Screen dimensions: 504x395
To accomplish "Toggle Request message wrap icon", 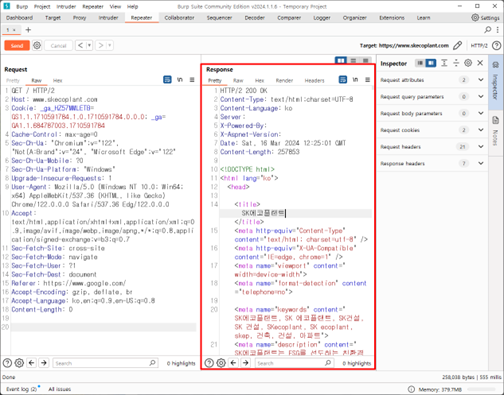I will [167, 80].
